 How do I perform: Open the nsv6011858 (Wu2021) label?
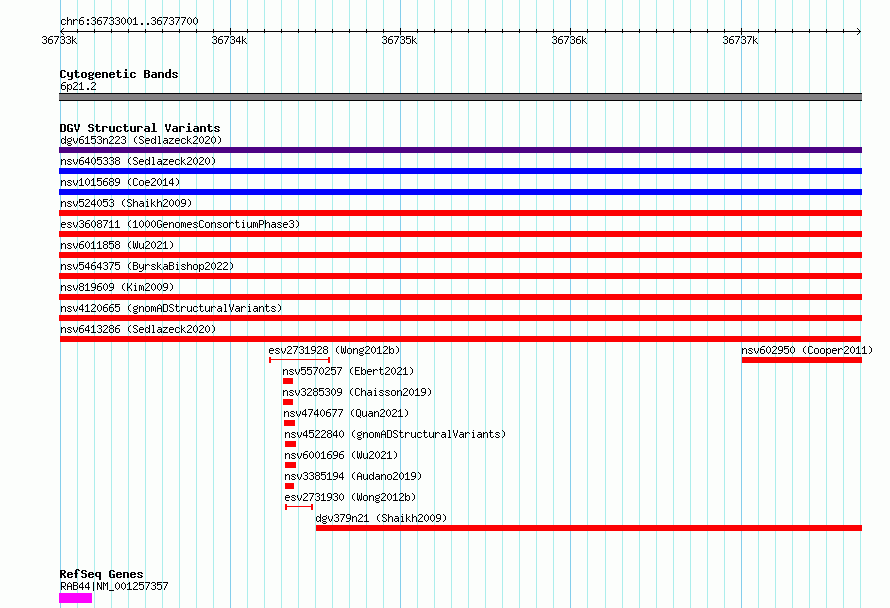coord(117,245)
